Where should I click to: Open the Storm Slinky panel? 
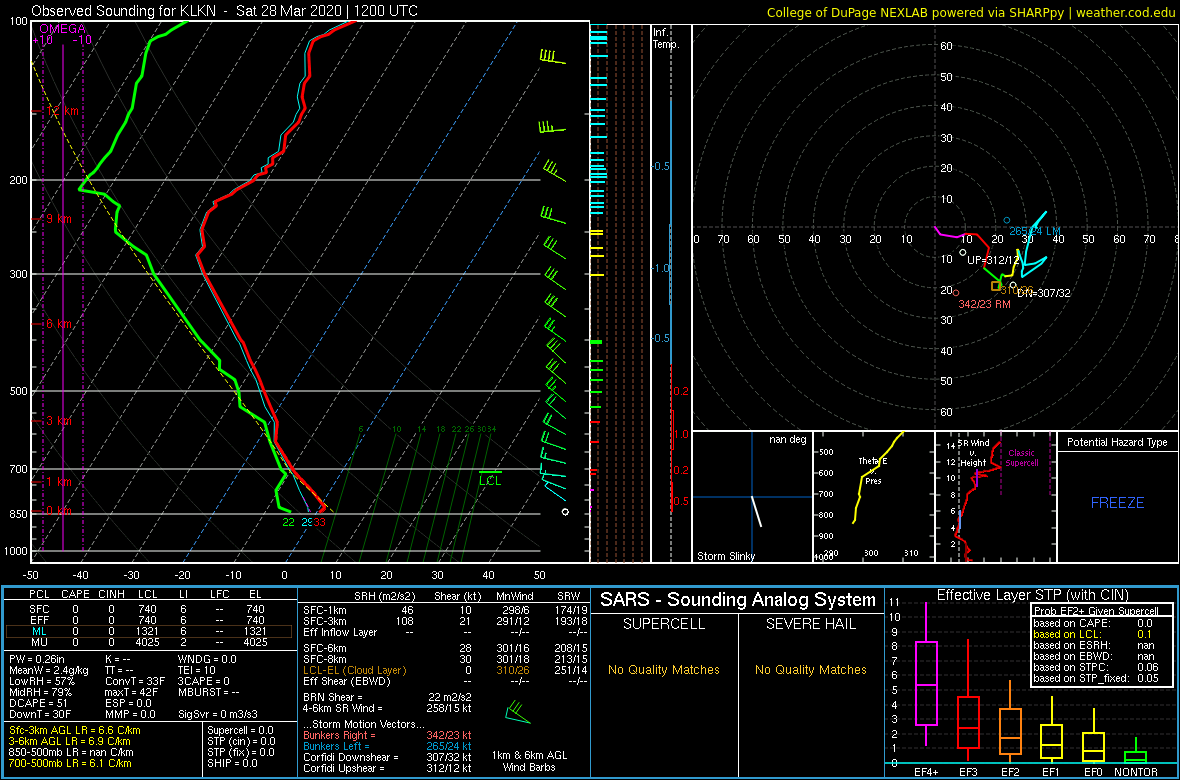753,497
